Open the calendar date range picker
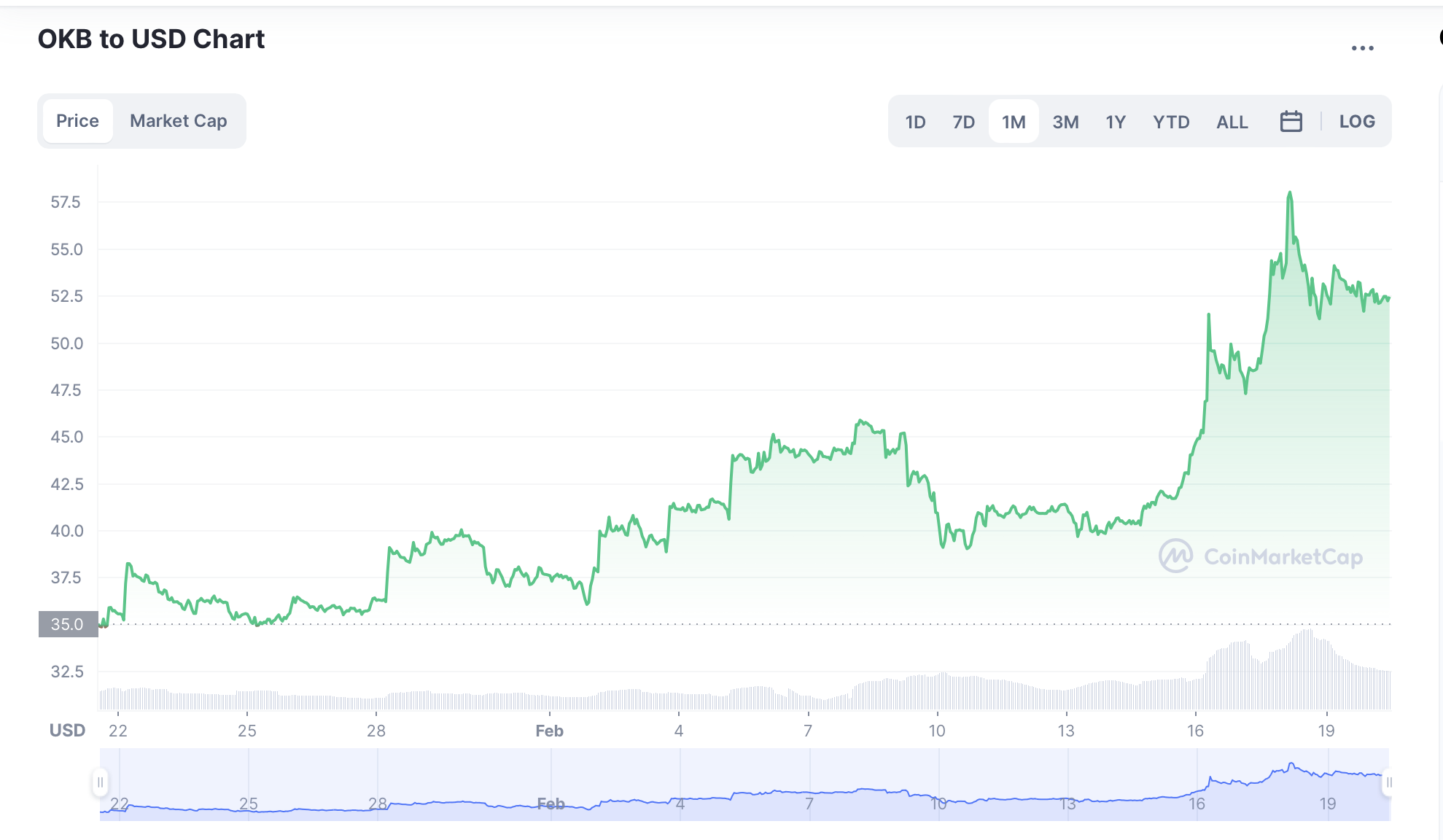1443x840 pixels. (1291, 121)
